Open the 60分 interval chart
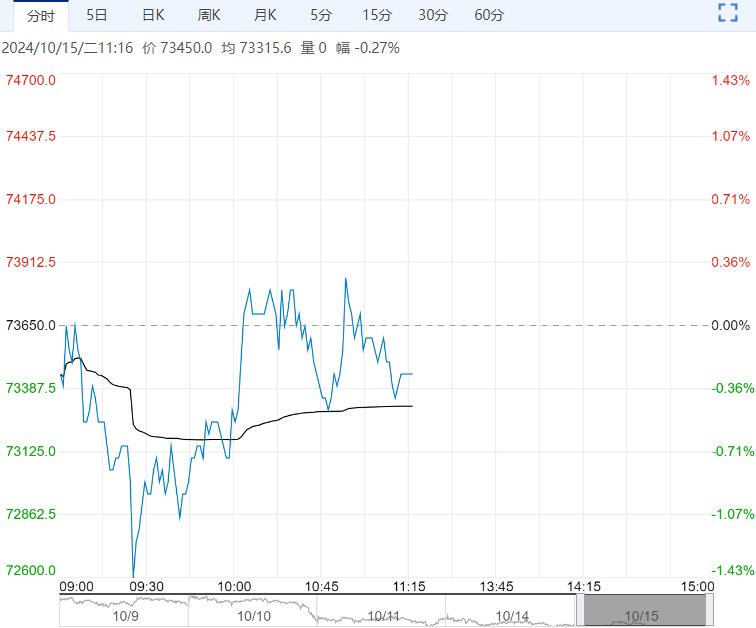Image resolution: width=756 pixels, height=628 pixels. 489,15
